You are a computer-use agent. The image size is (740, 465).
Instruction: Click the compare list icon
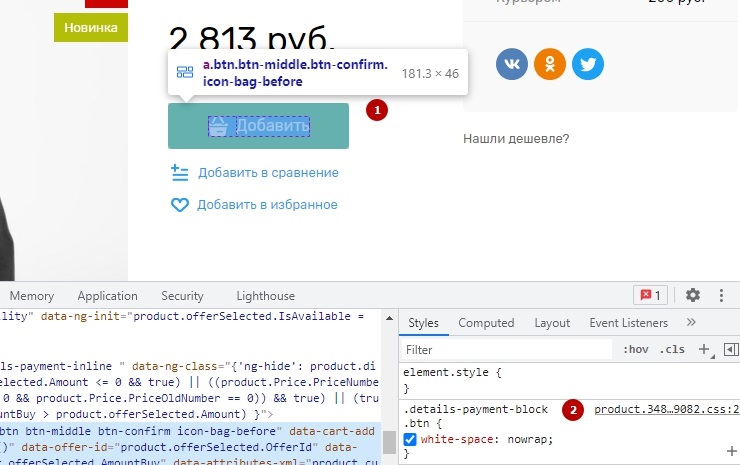179,173
